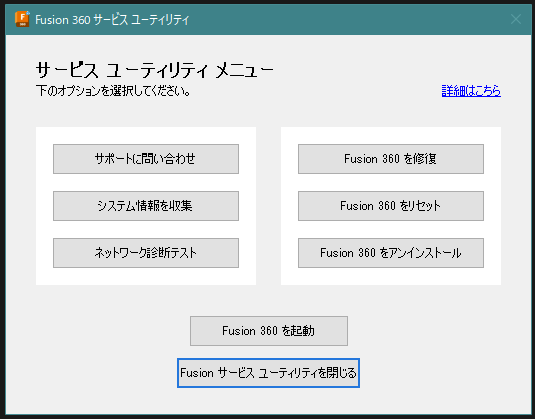
Task: Close the window with the X button
Action: point(516,19)
